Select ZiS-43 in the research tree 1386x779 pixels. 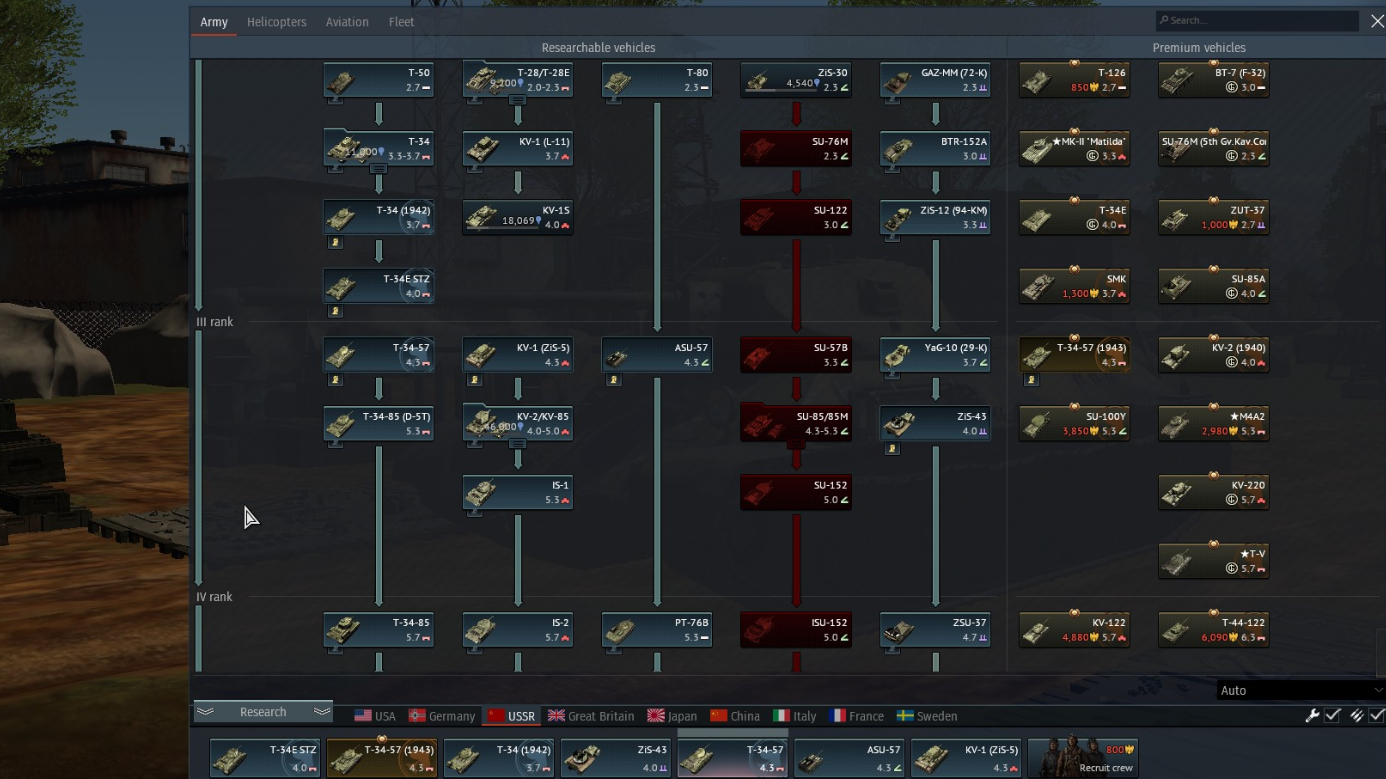point(935,424)
